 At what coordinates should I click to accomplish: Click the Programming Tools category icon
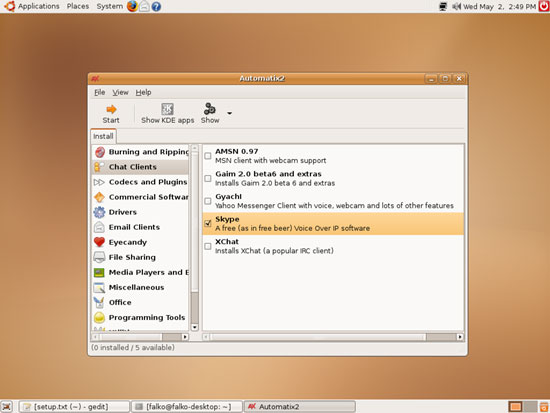pyautogui.click(x=99, y=318)
